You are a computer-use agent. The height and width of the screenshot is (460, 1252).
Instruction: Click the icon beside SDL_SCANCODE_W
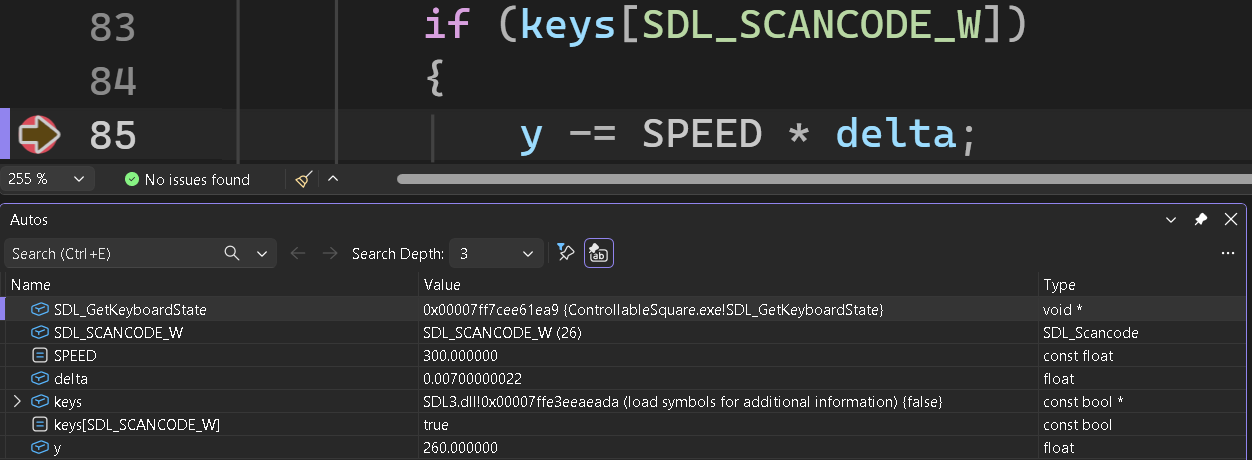40,333
